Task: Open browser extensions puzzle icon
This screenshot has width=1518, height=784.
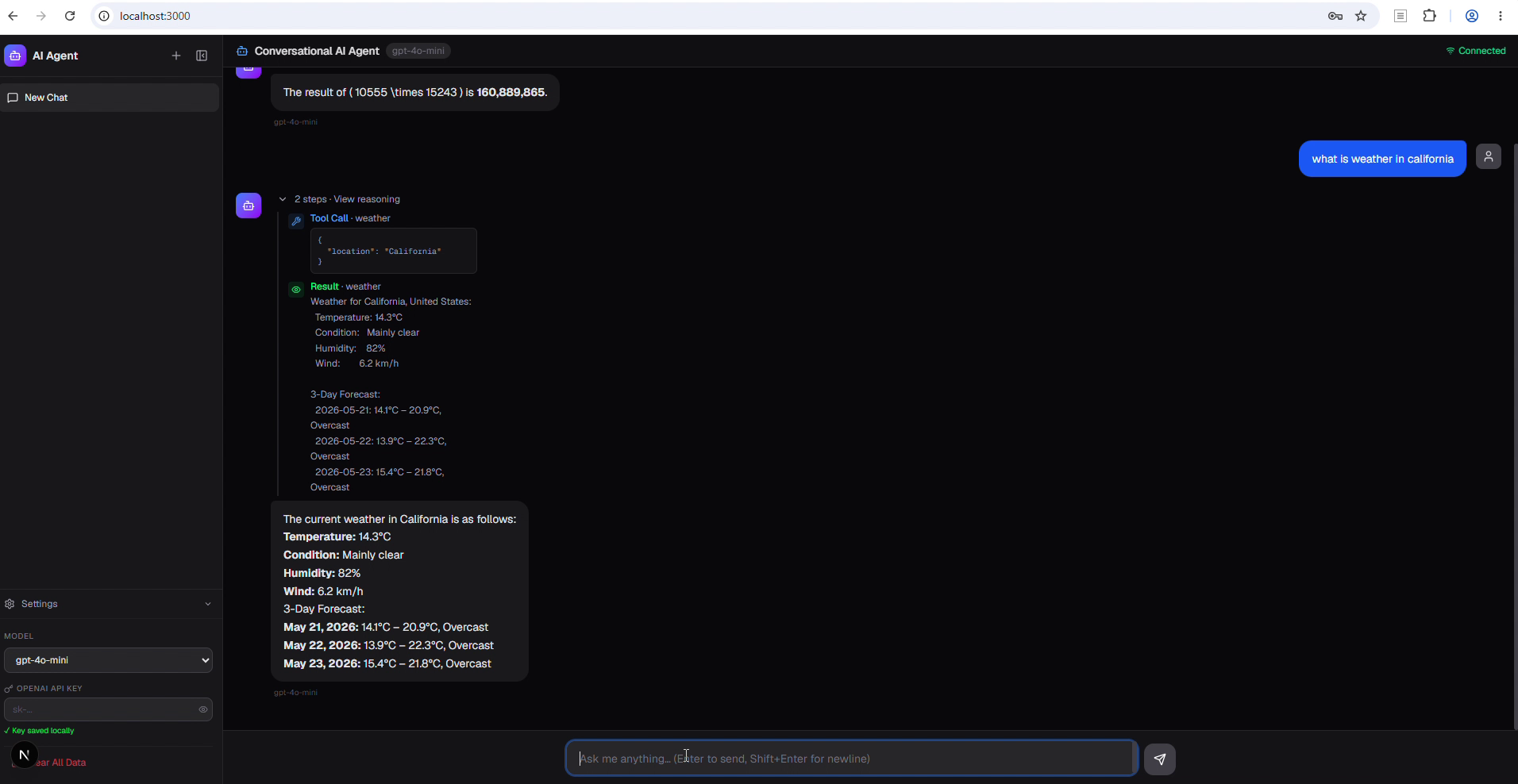Action: pyautogui.click(x=1429, y=16)
